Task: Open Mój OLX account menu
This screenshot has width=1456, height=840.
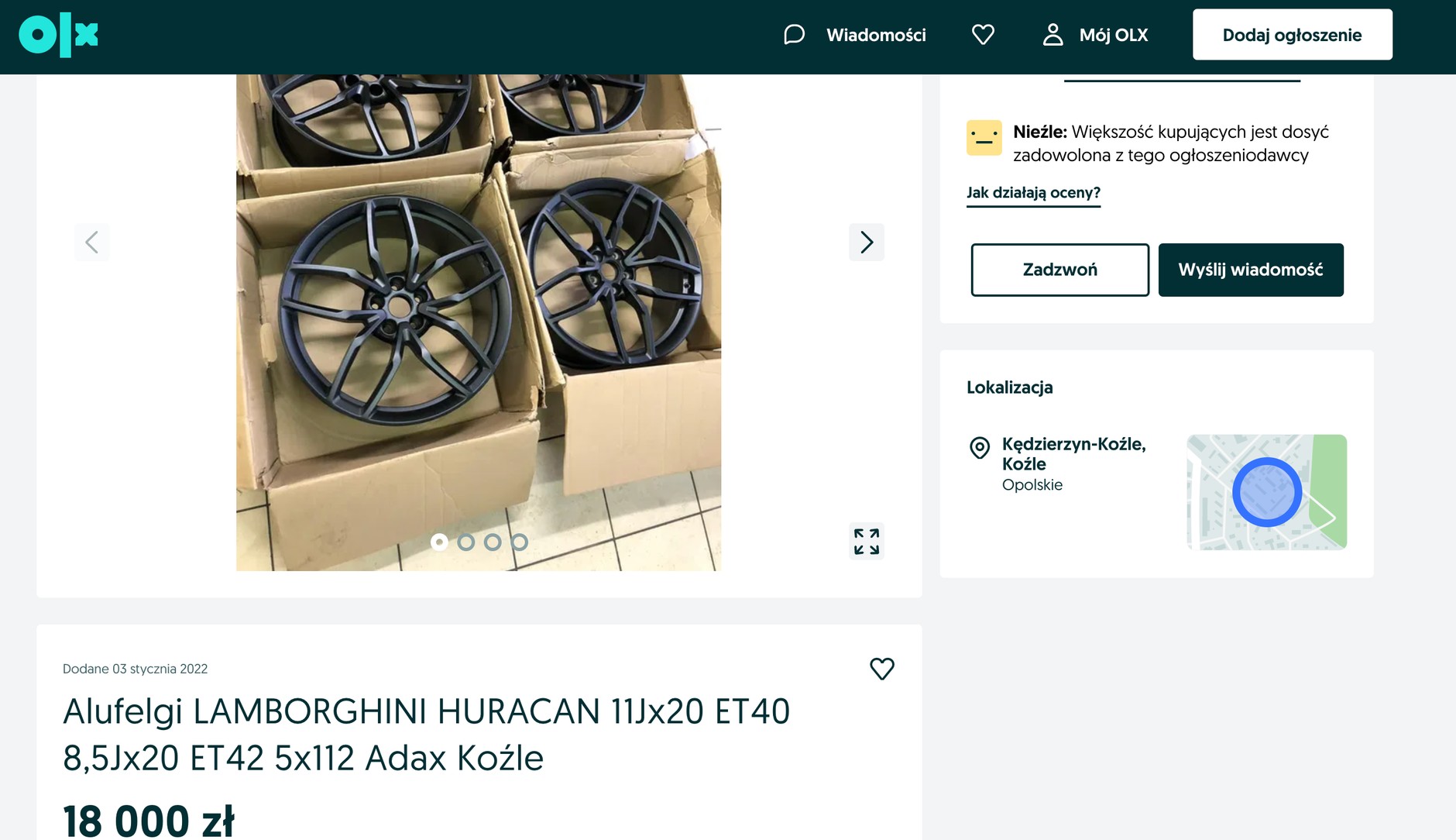Action: (x=1113, y=35)
